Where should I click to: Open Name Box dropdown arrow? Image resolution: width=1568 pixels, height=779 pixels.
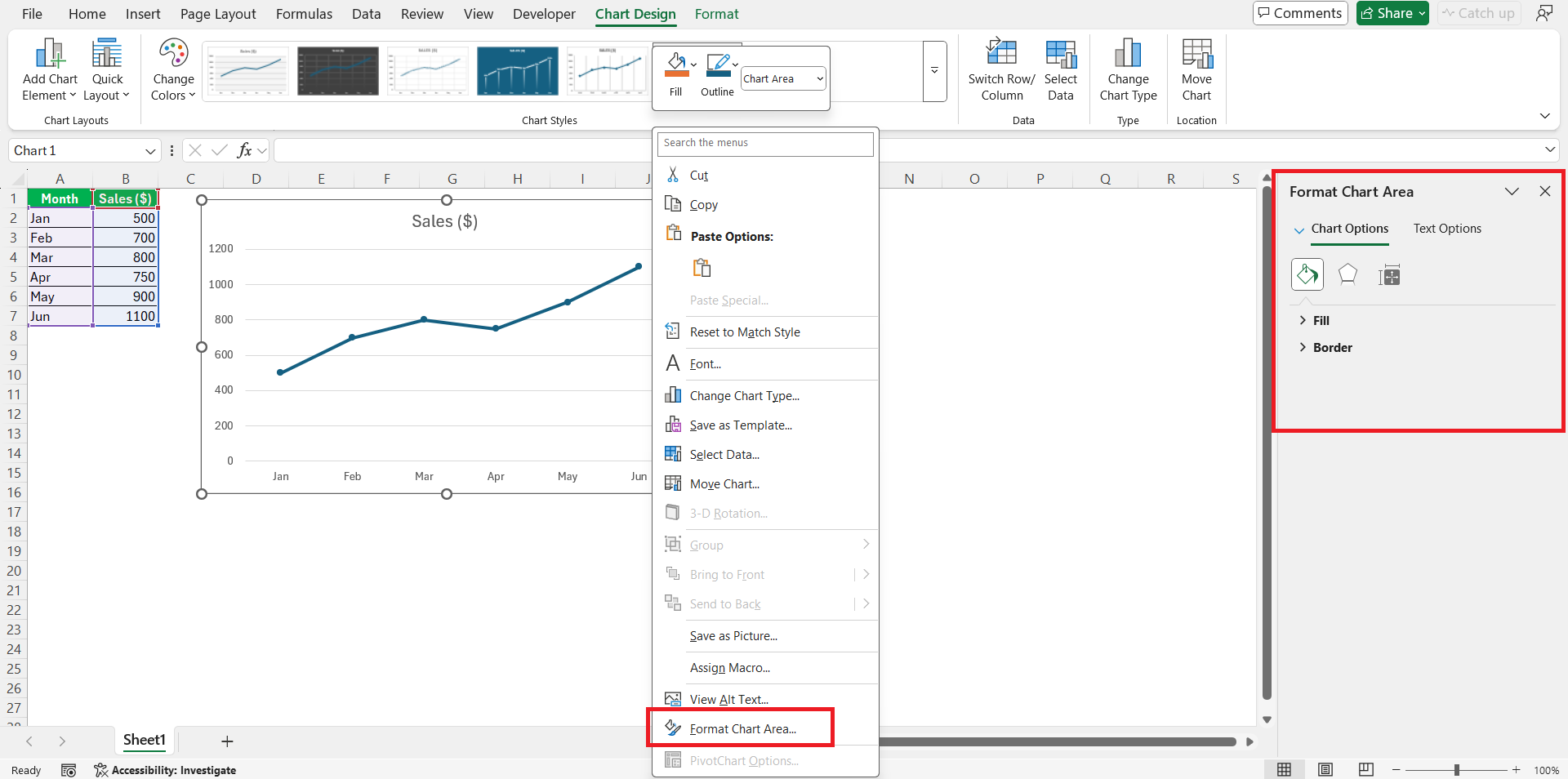149,151
